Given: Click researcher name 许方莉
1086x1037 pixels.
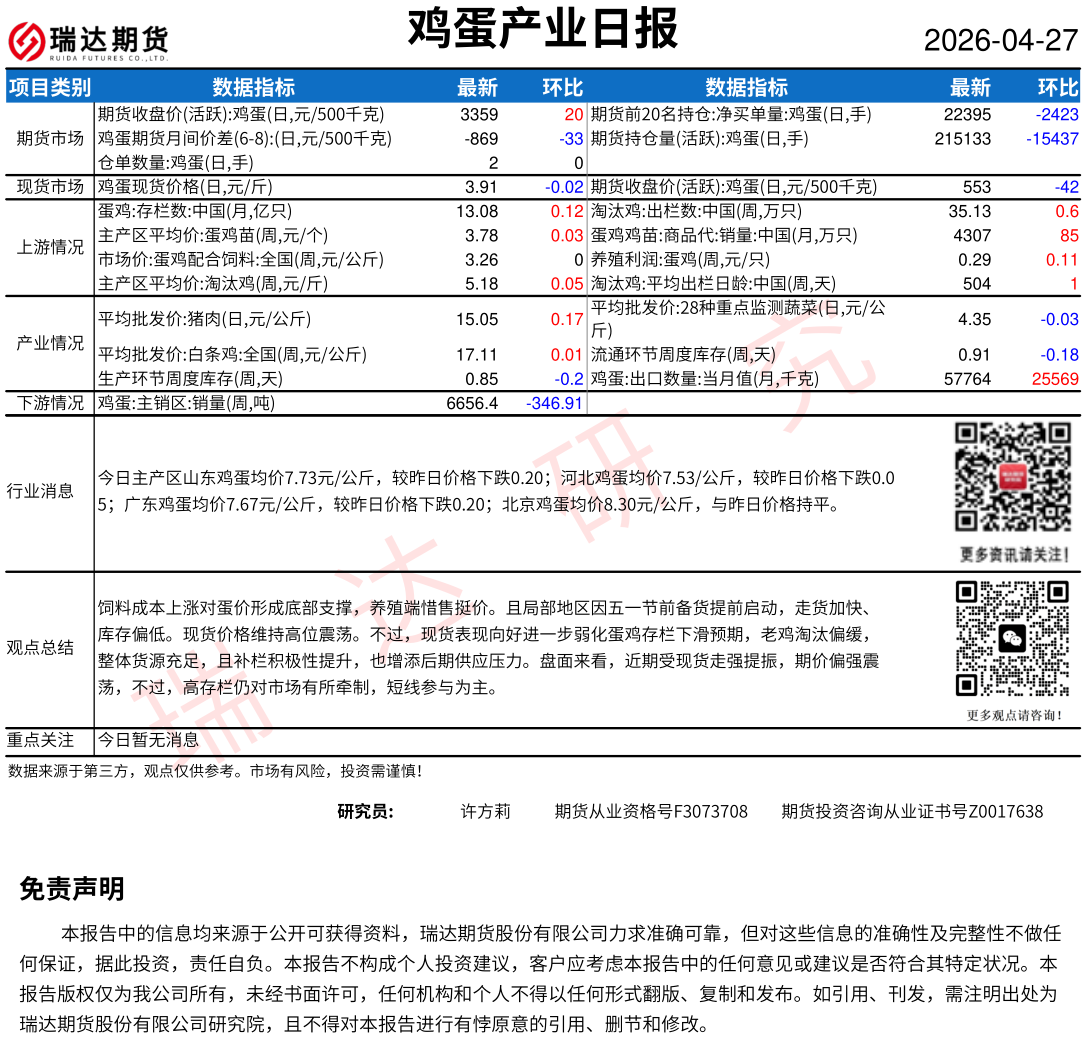Looking at the screenshot, I should coord(485,811).
